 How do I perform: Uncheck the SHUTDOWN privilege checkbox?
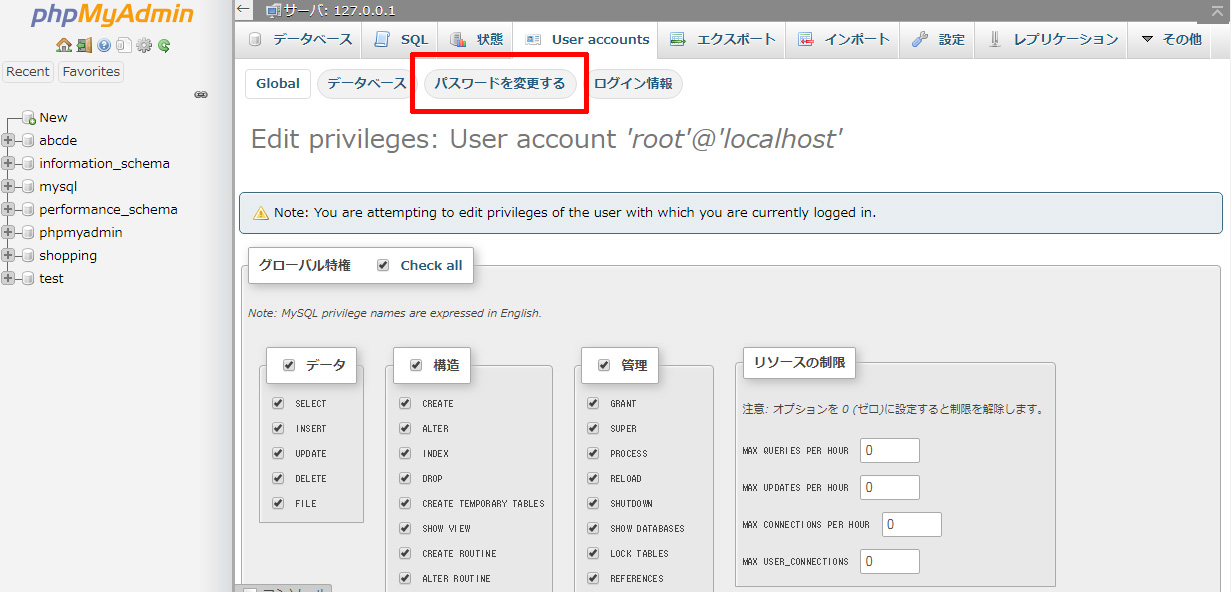(593, 504)
